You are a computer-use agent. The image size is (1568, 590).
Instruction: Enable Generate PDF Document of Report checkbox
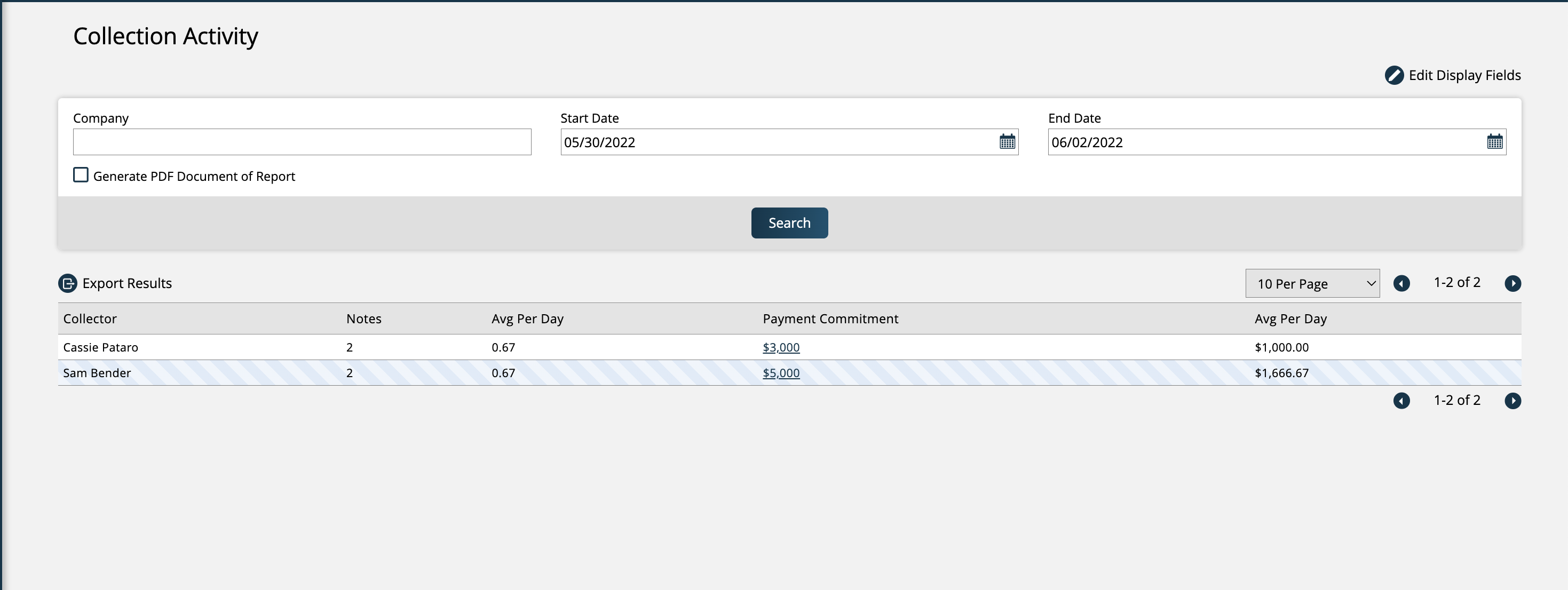(x=81, y=175)
